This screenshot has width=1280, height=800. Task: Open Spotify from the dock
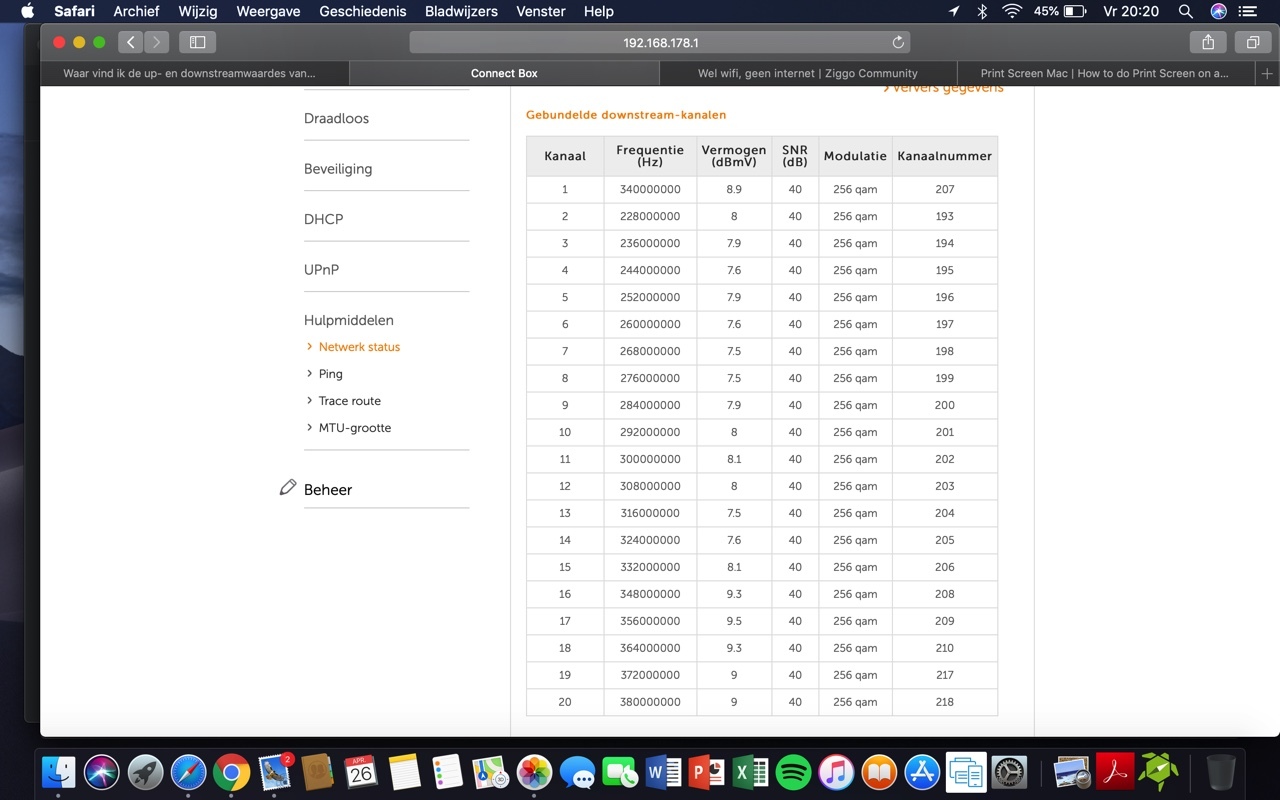793,772
